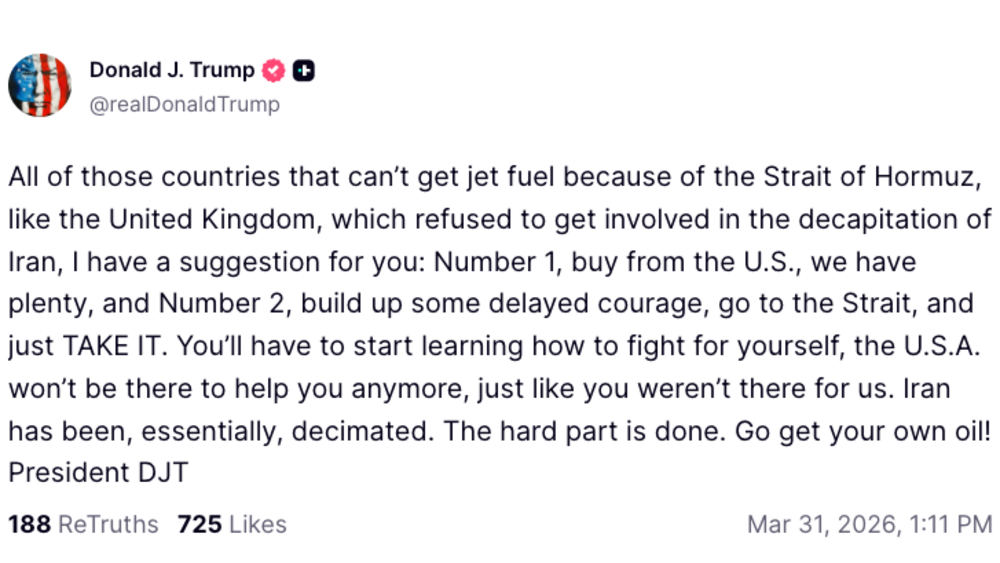
Task: Click the "President DJT" signature line
Action: [98, 473]
